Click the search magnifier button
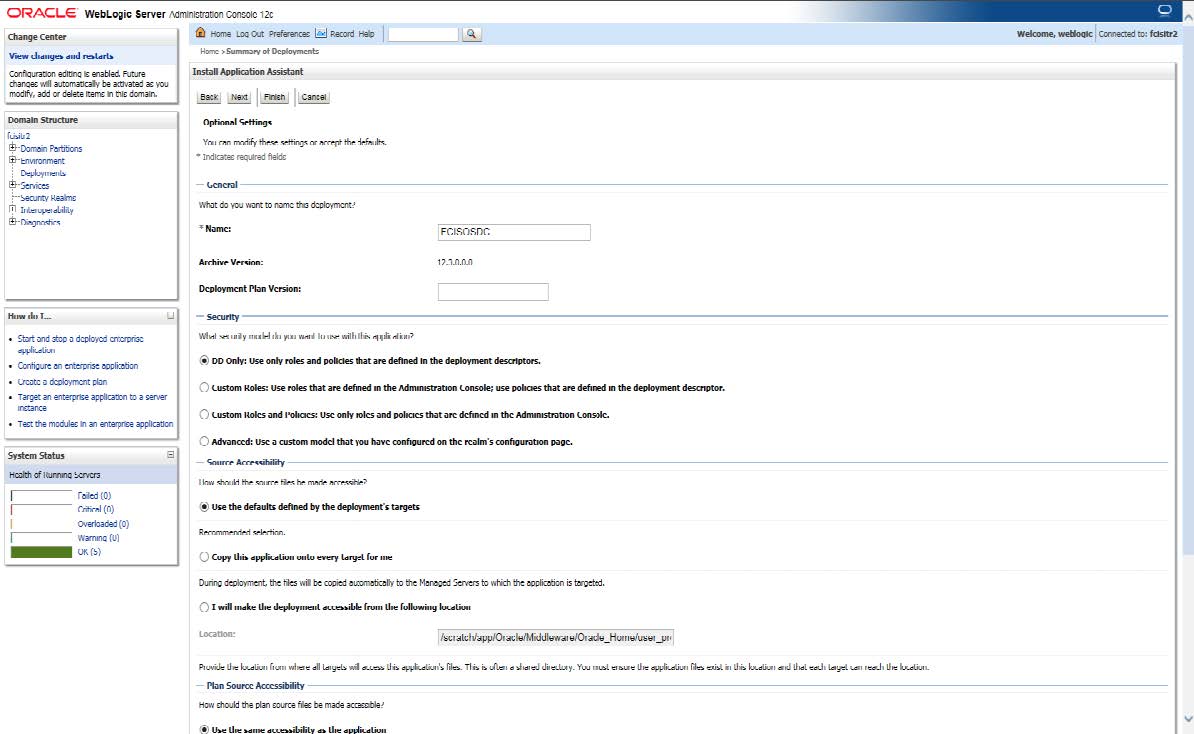Image resolution: width=1194 pixels, height=734 pixels. point(471,34)
